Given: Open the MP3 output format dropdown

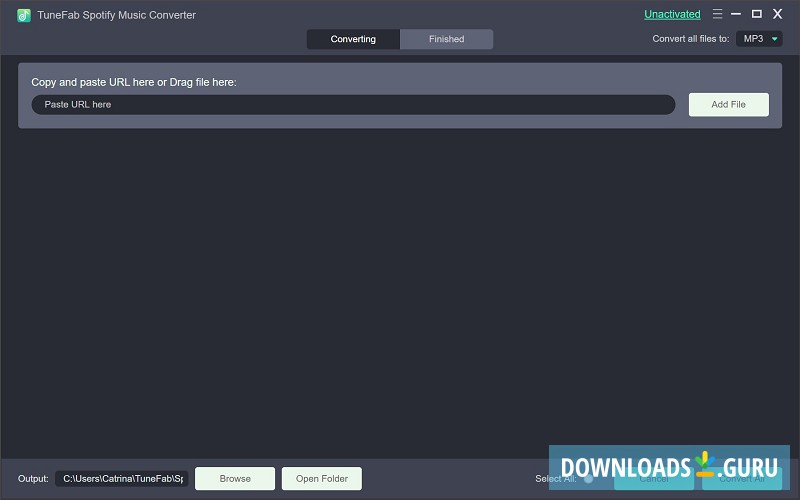Looking at the screenshot, I should [759, 39].
